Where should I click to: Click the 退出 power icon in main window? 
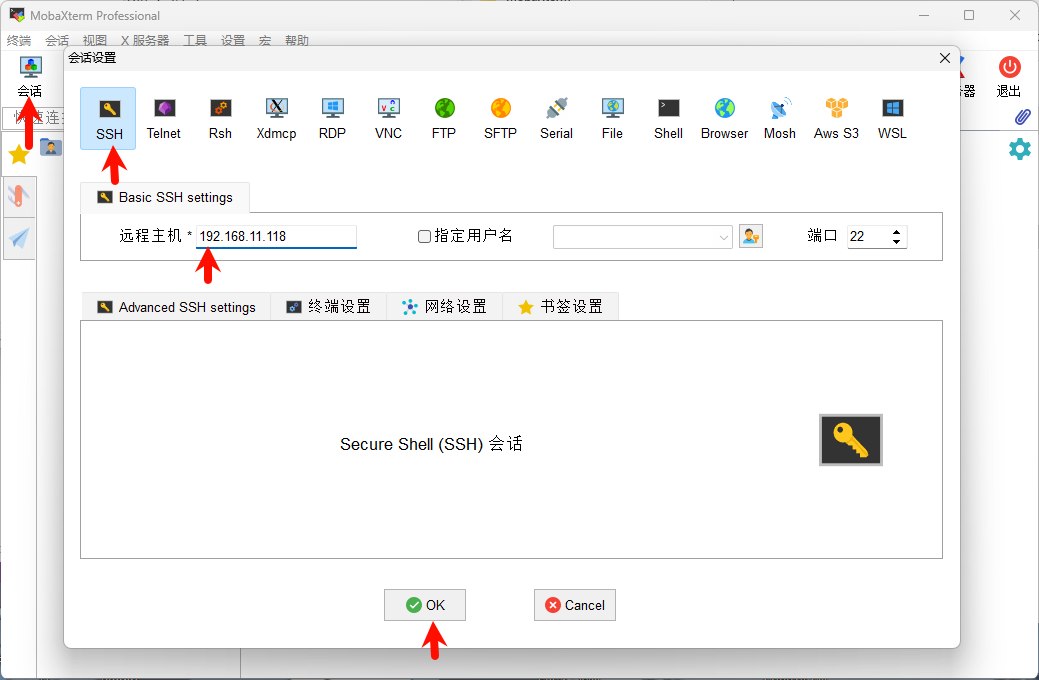click(x=1009, y=77)
